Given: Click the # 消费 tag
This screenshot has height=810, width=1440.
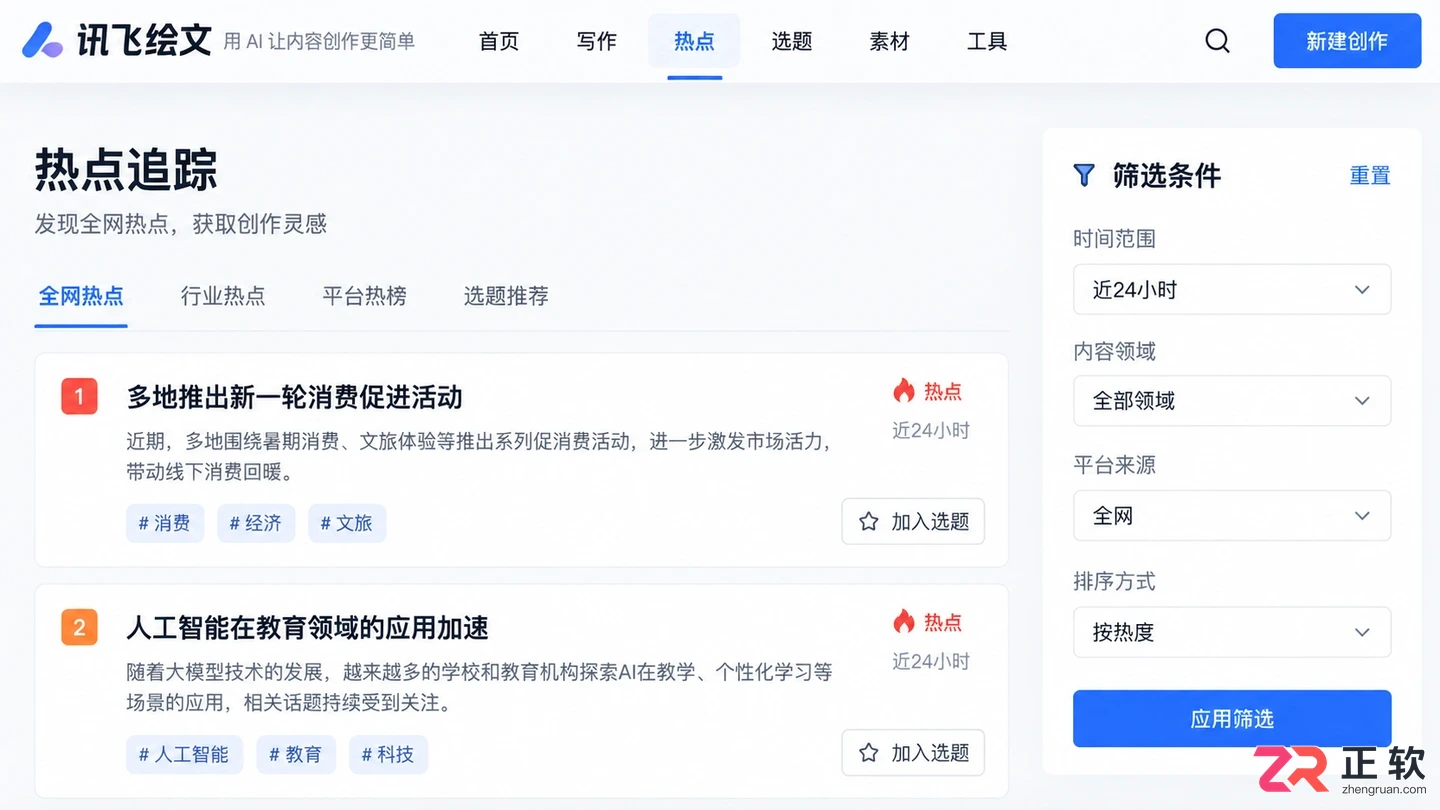Looking at the screenshot, I should (x=165, y=523).
